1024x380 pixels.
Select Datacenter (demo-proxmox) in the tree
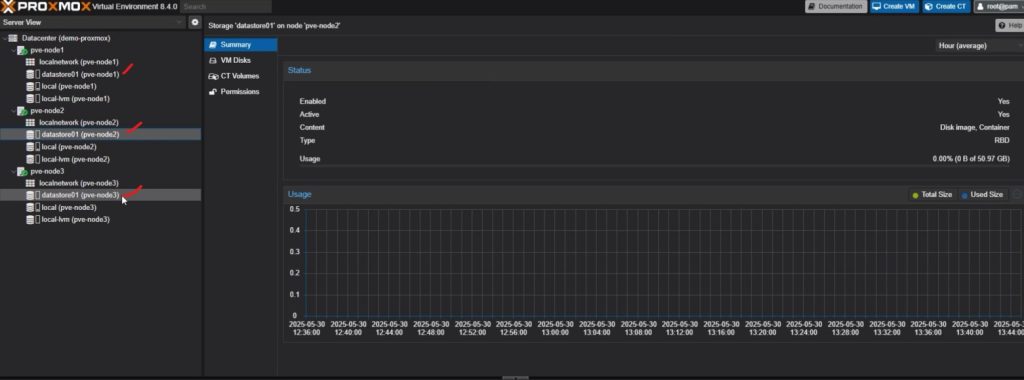pyautogui.click(x=101, y=38)
